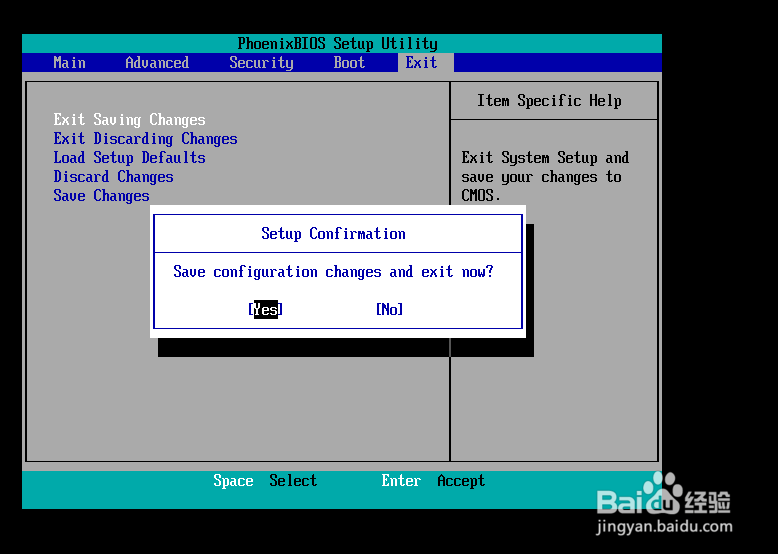778x554 pixels.
Task: Switch to the Advanced tab
Action: tap(157, 62)
